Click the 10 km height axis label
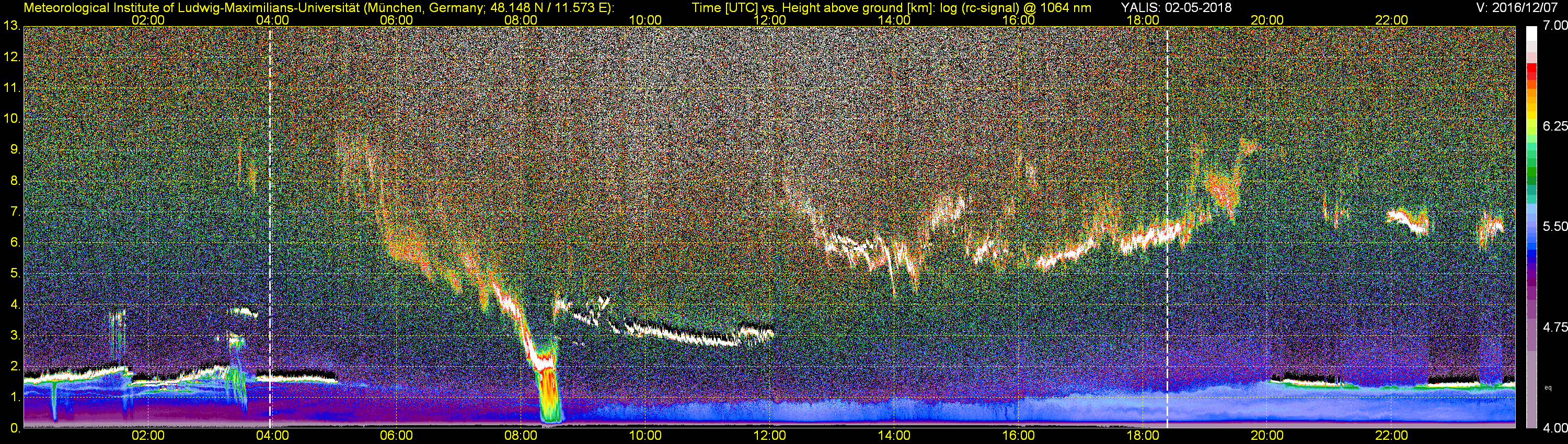 [11, 119]
